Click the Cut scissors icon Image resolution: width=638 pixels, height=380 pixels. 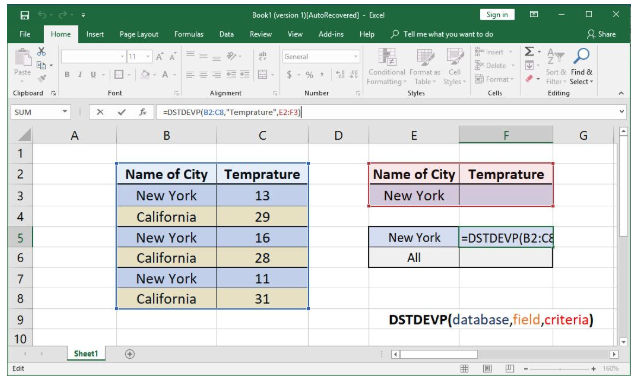(42, 52)
